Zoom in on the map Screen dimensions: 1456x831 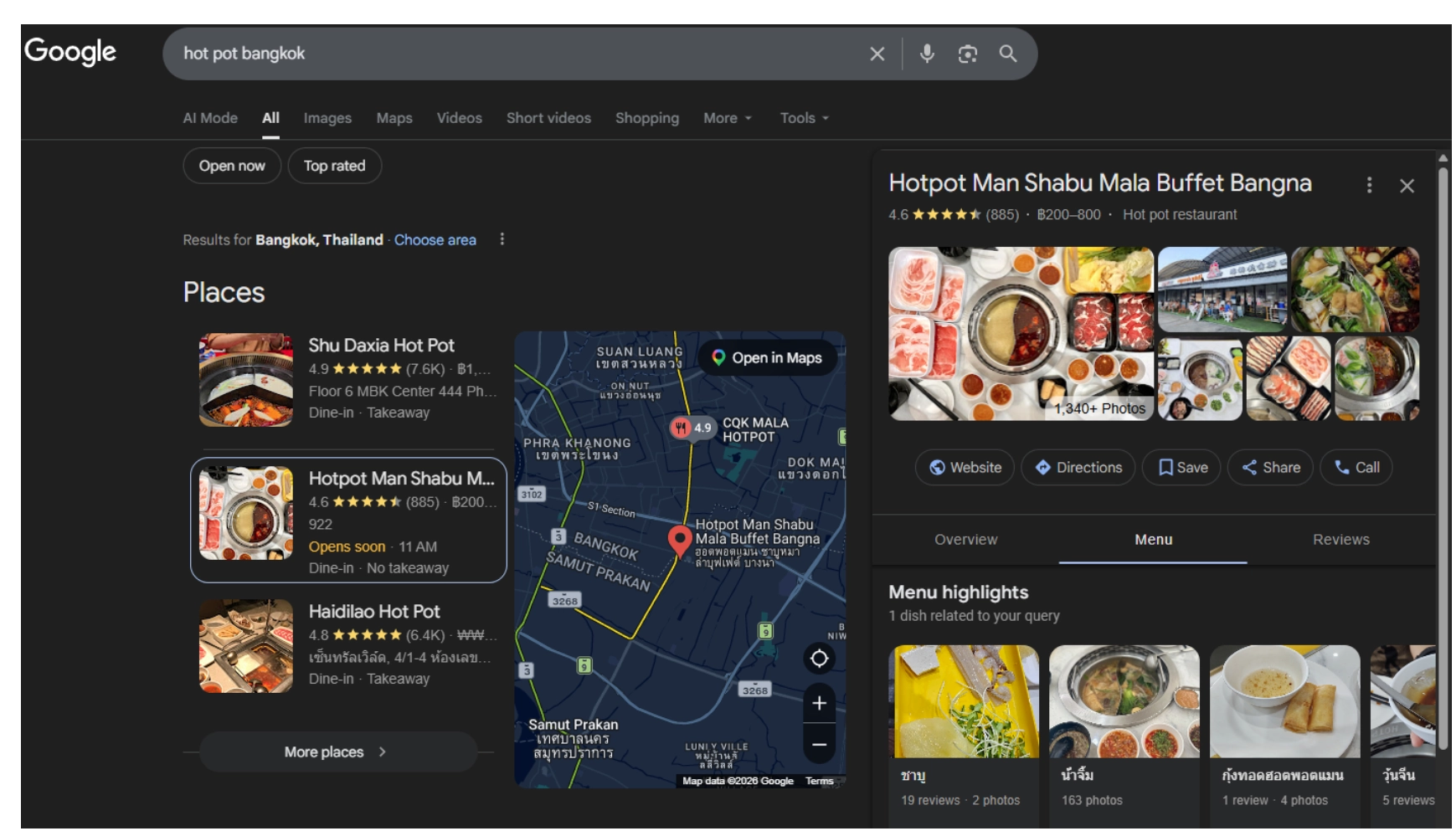click(x=819, y=703)
